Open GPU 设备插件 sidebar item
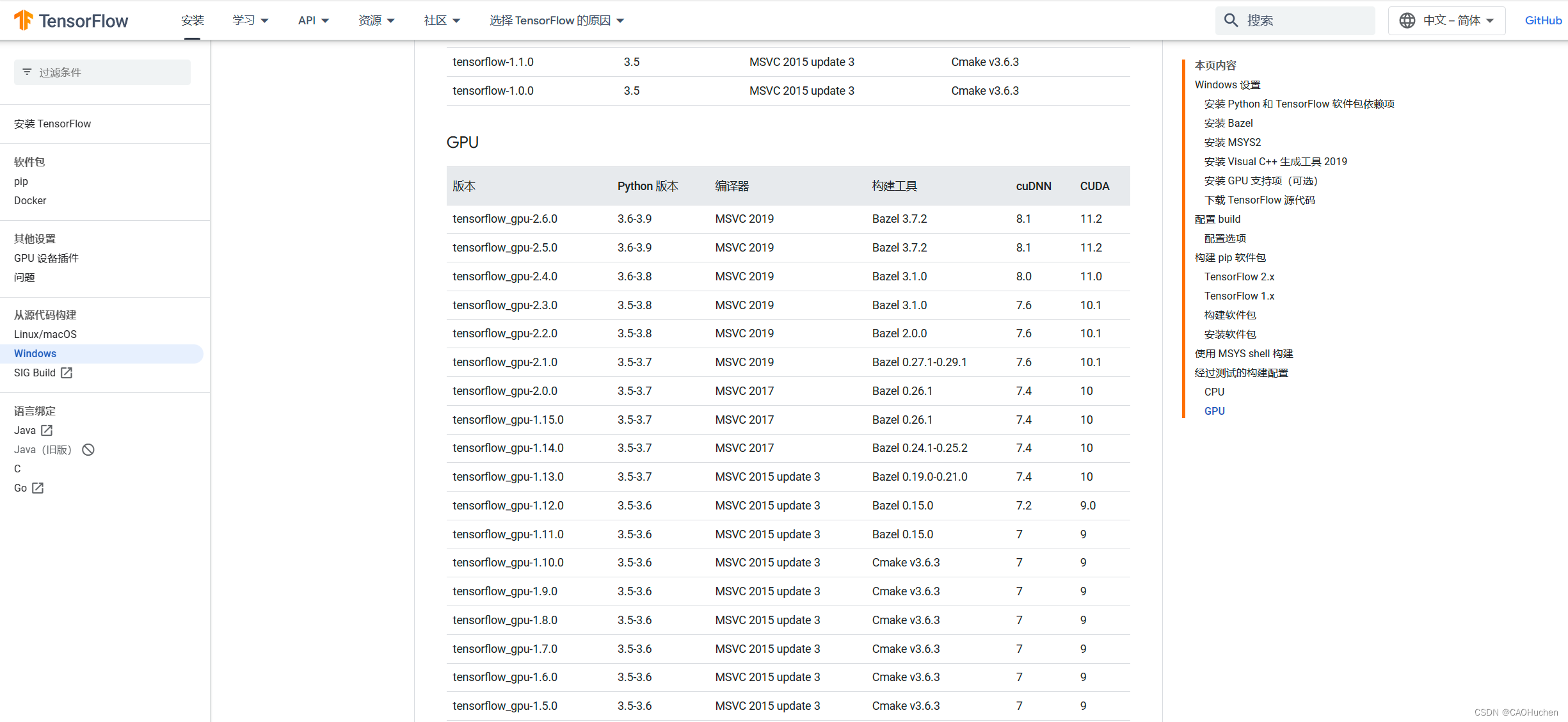Screen dimensions: 1568x722 [46, 258]
